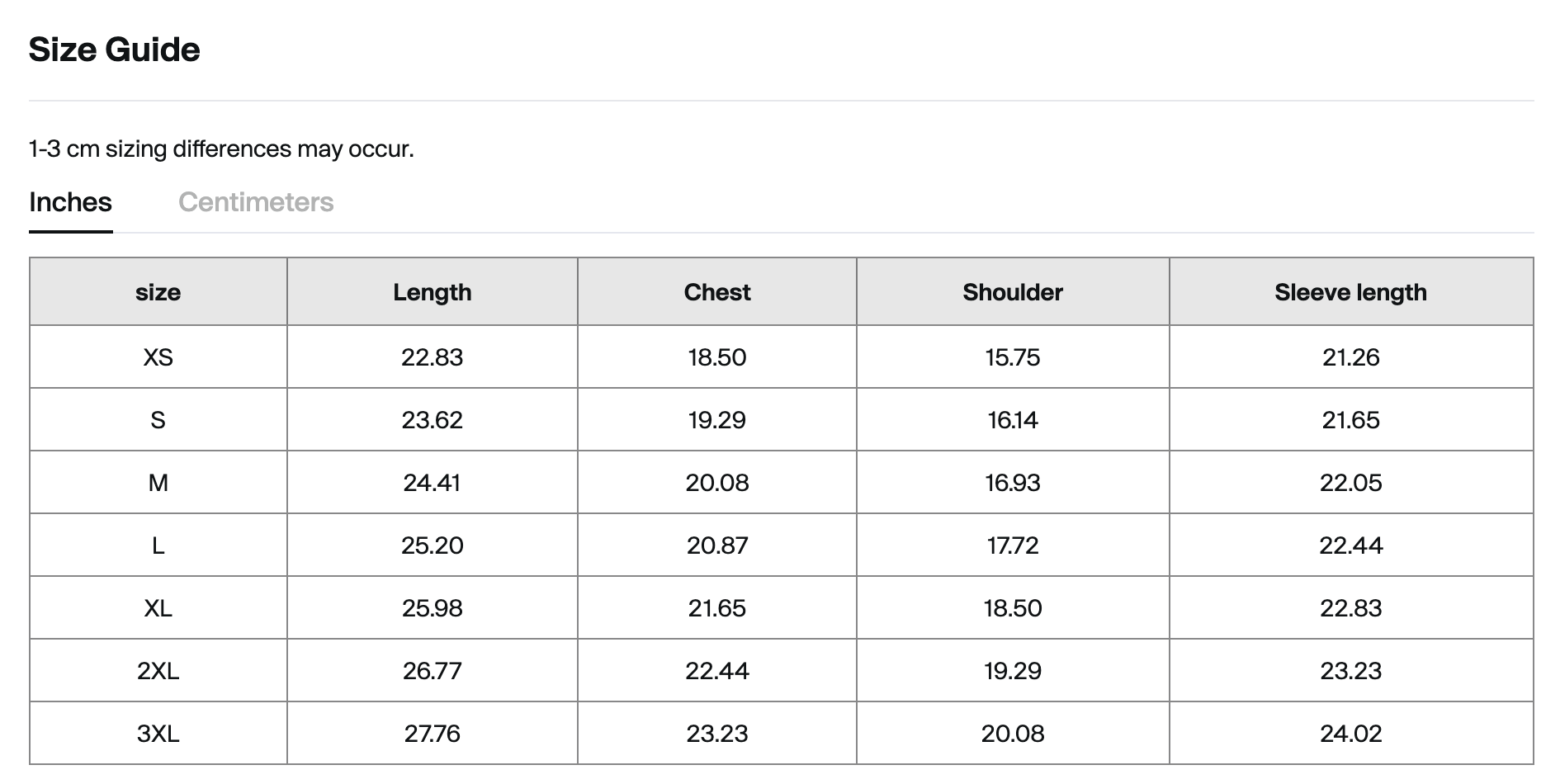Select the Inches tab
1560x784 pixels.
coord(70,202)
